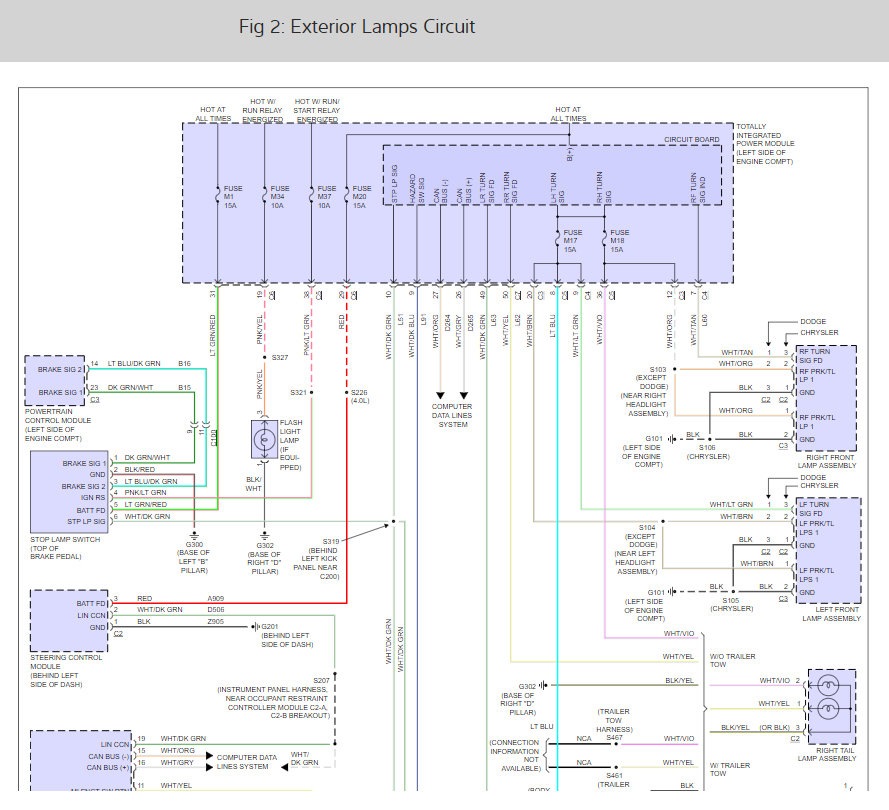Click the HOT W/ RUN/START RELAY ENERGIZED label
The height and width of the screenshot is (810, 889).
click(x=317, y=111)
